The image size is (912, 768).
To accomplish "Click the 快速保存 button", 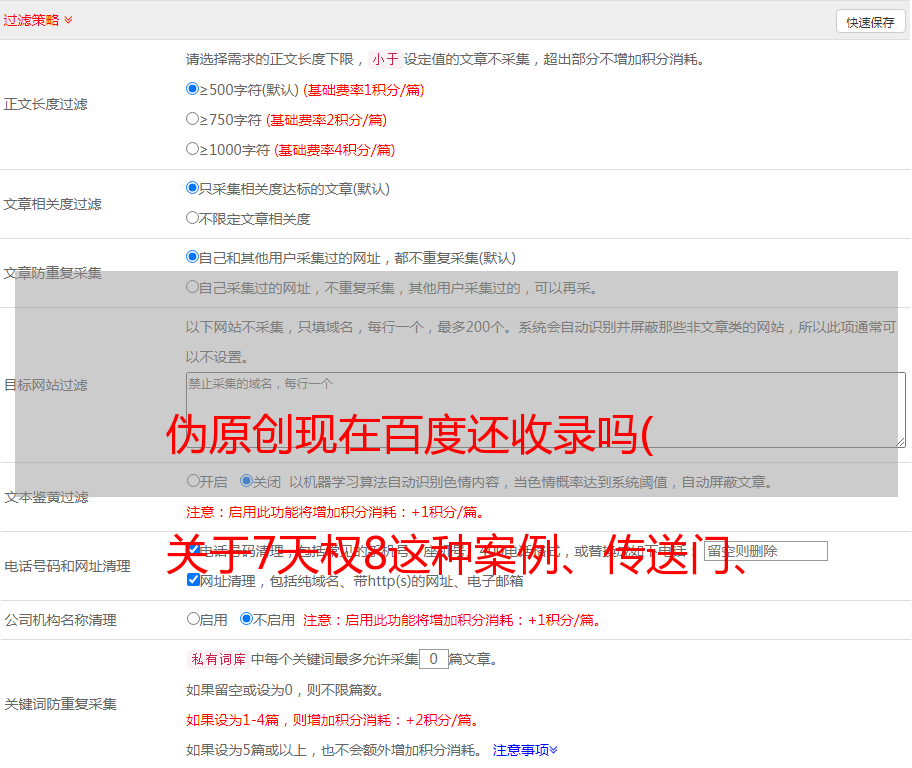I will pos(870,22).
